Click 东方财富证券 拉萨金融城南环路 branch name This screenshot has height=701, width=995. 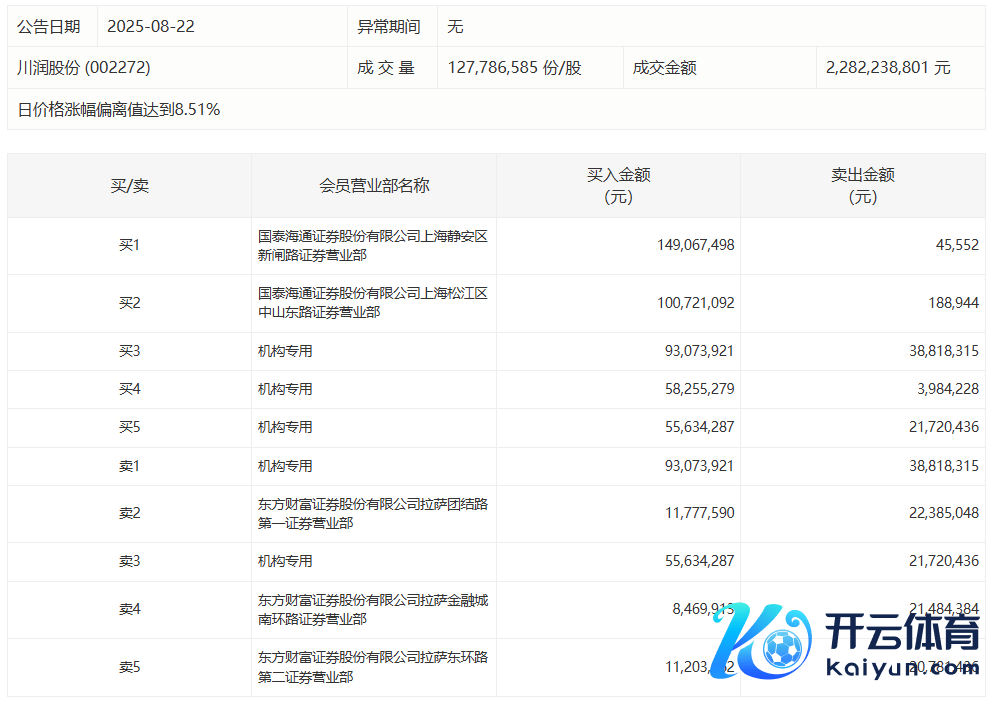coord(372,610)
